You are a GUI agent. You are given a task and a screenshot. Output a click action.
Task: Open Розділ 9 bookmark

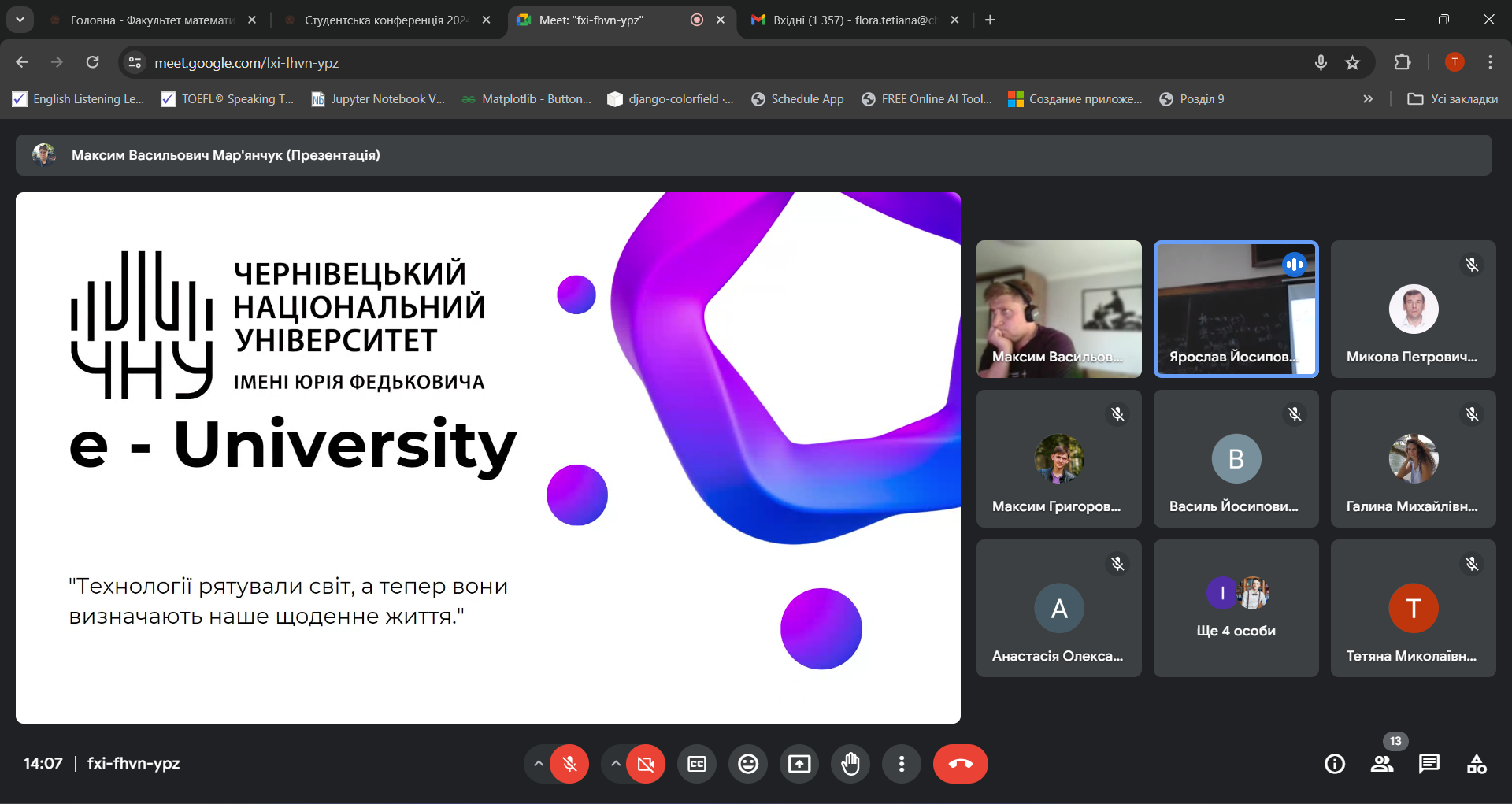click(1191, 99)
